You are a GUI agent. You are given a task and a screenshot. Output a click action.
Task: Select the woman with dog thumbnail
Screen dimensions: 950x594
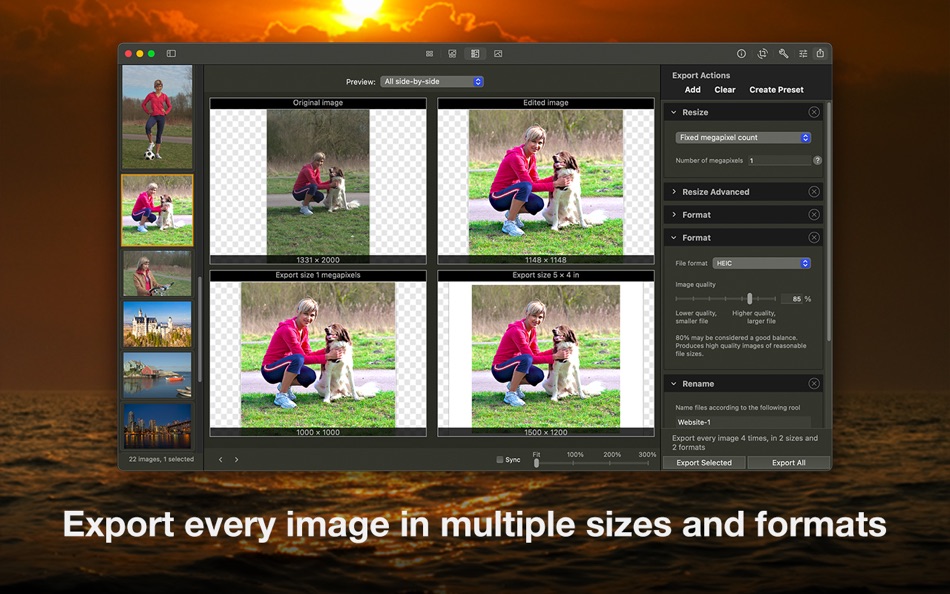[x=157, y=210]
